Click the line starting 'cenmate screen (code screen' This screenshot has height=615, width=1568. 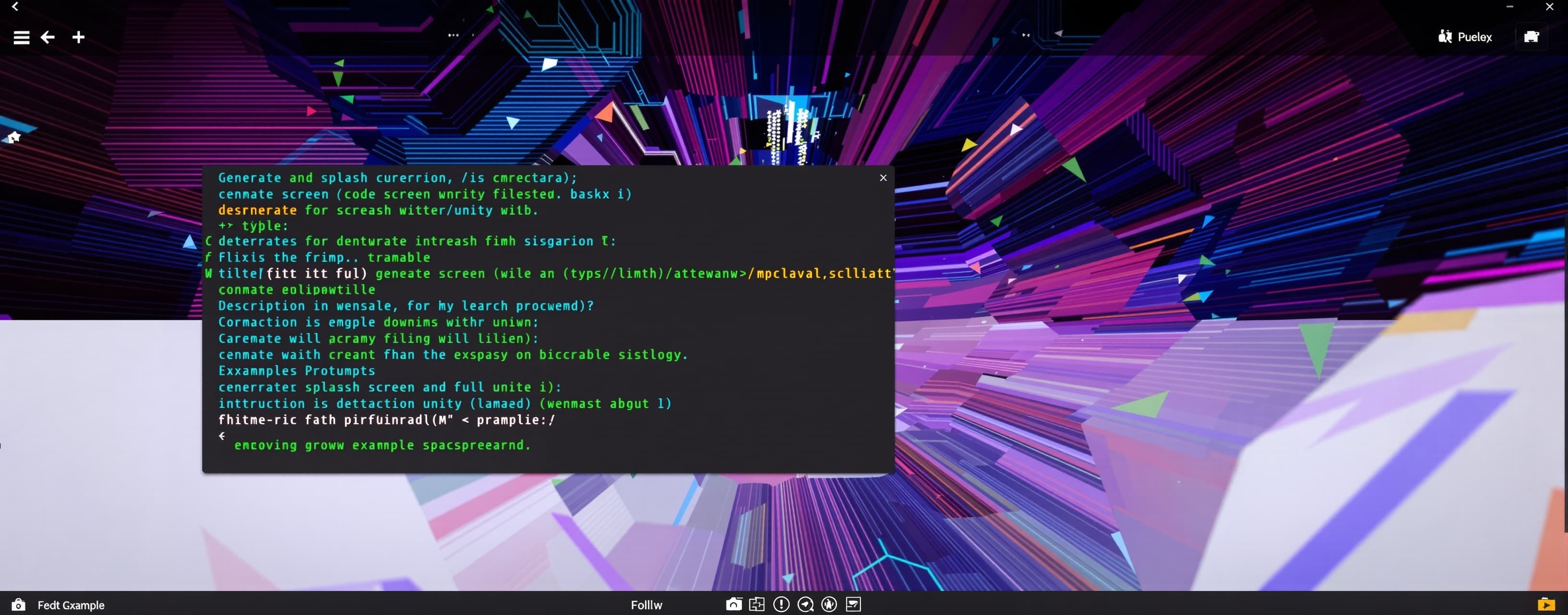(425, 194)
